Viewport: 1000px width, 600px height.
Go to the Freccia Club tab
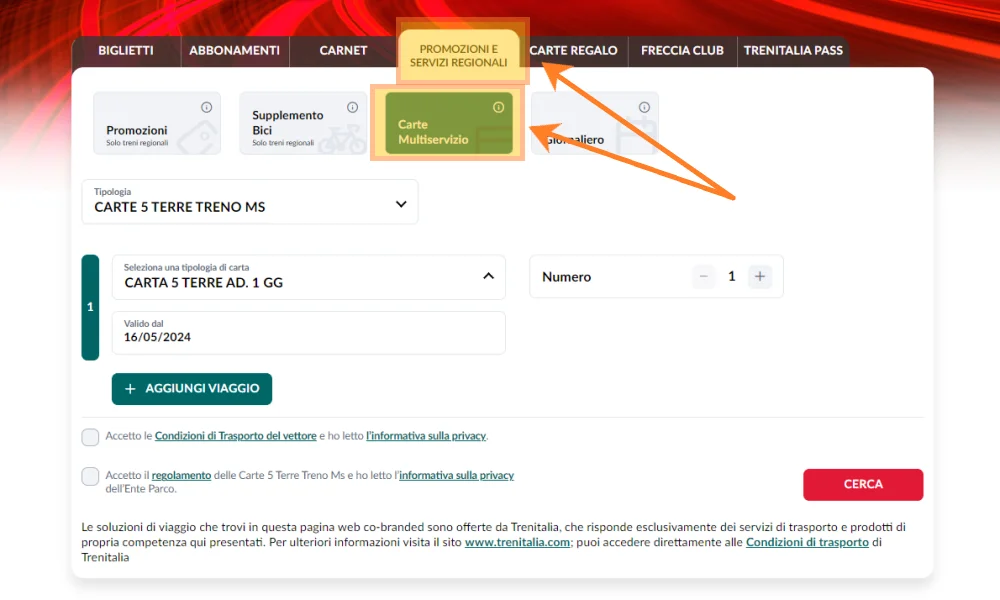coord(682,51)
